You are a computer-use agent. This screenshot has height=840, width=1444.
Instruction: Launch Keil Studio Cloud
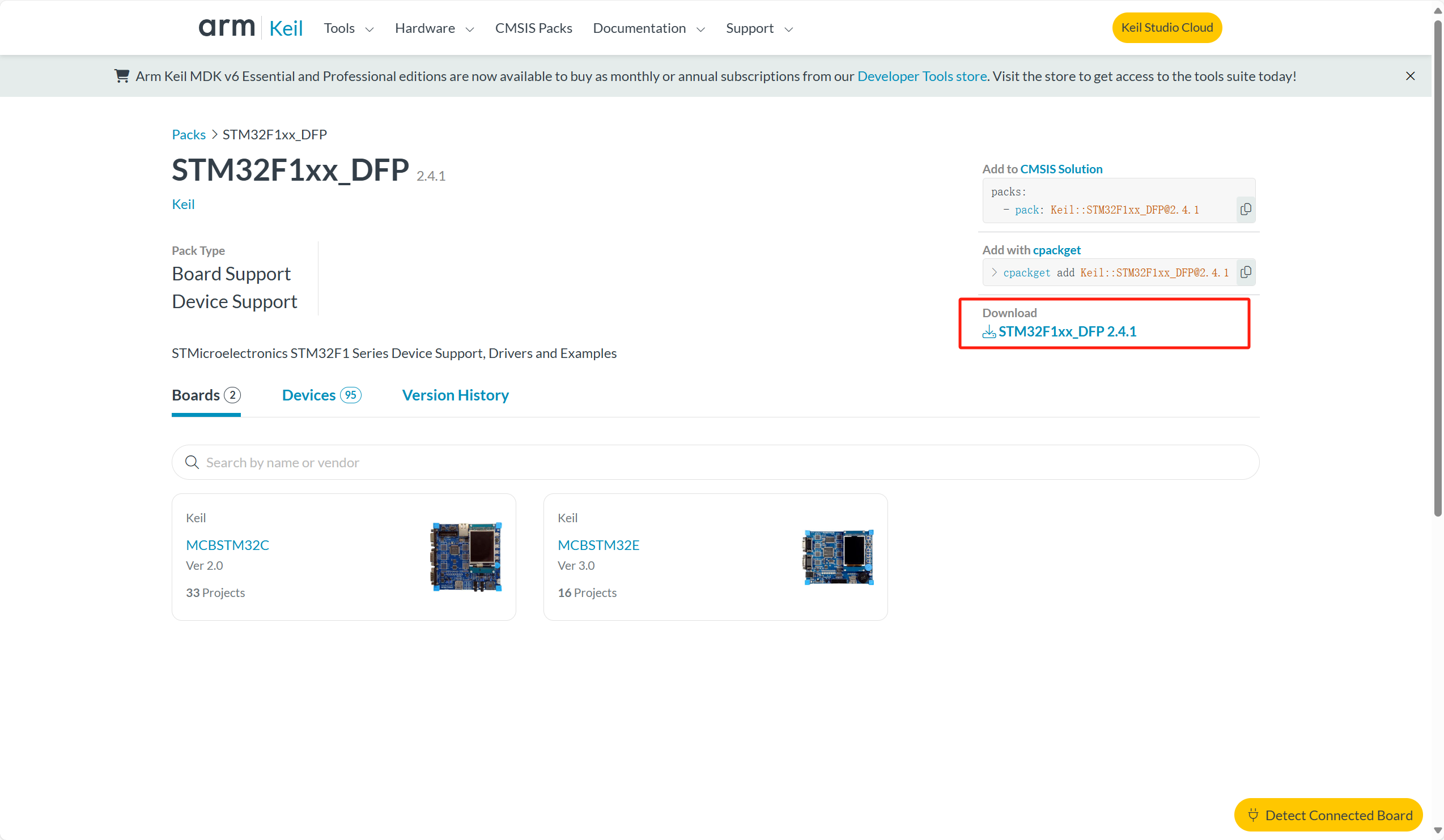tap(1167, 28)
